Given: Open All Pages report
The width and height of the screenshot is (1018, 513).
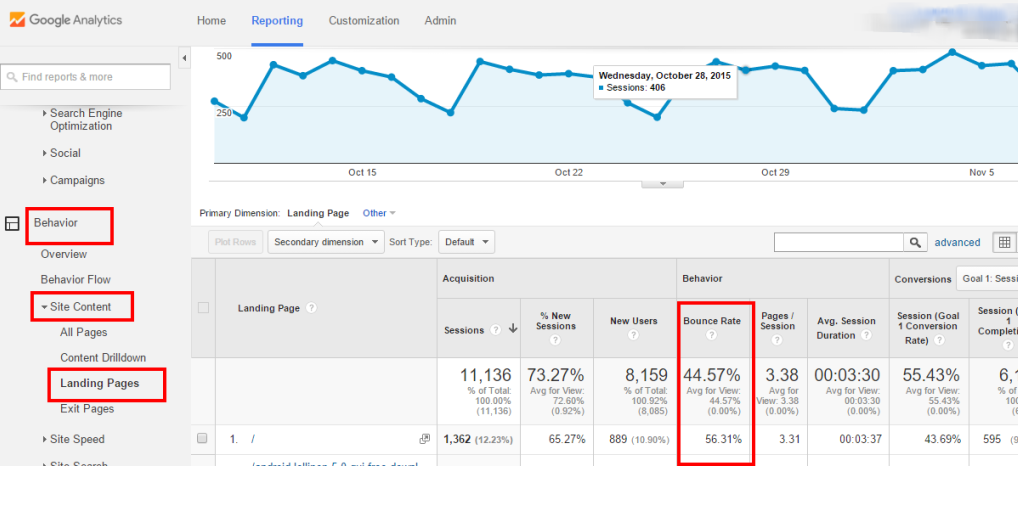Looking at the screenshot, I should click(84, 332).
